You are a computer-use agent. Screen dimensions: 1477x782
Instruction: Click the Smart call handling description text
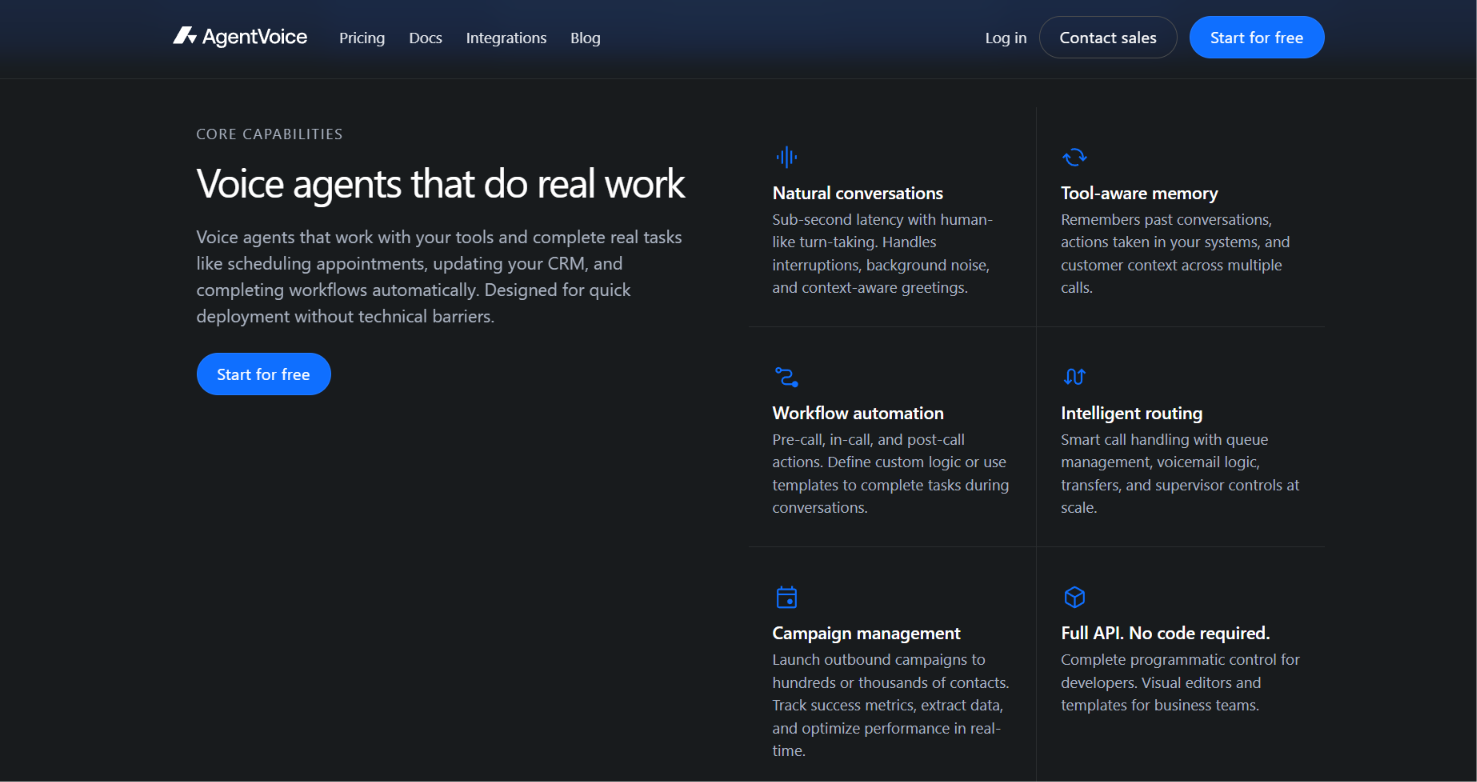point(1180,473)
